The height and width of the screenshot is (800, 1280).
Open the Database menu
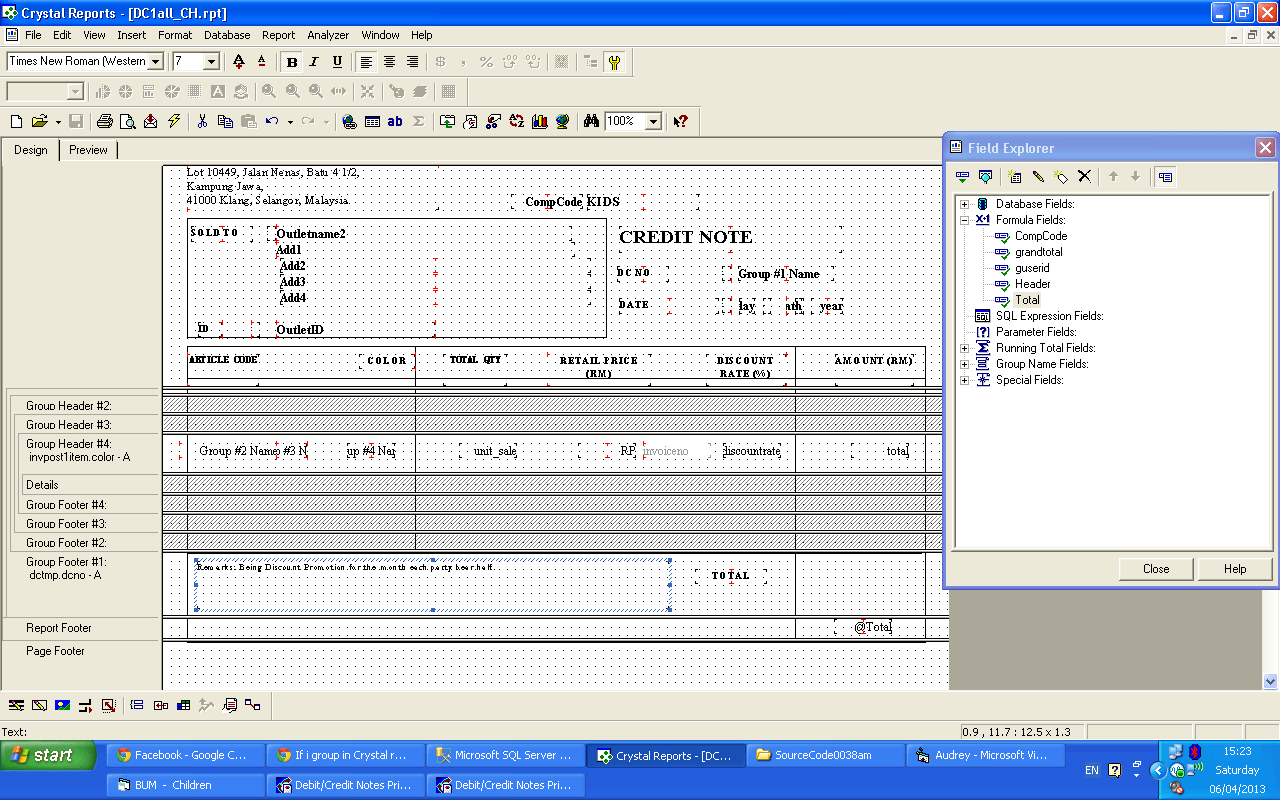click(227, 35)
